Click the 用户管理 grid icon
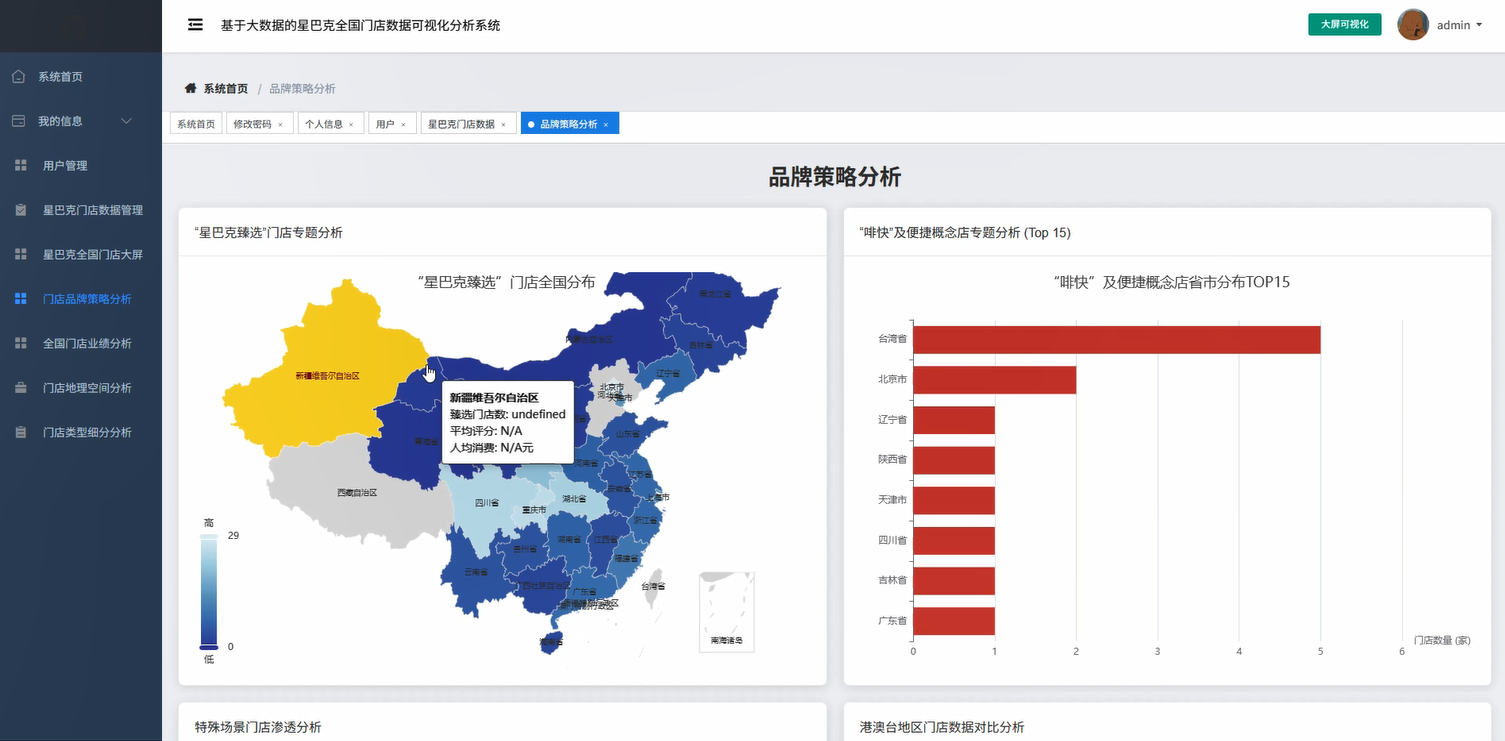1505x741 pixels. pyautogui.click(x=21, y=165)
